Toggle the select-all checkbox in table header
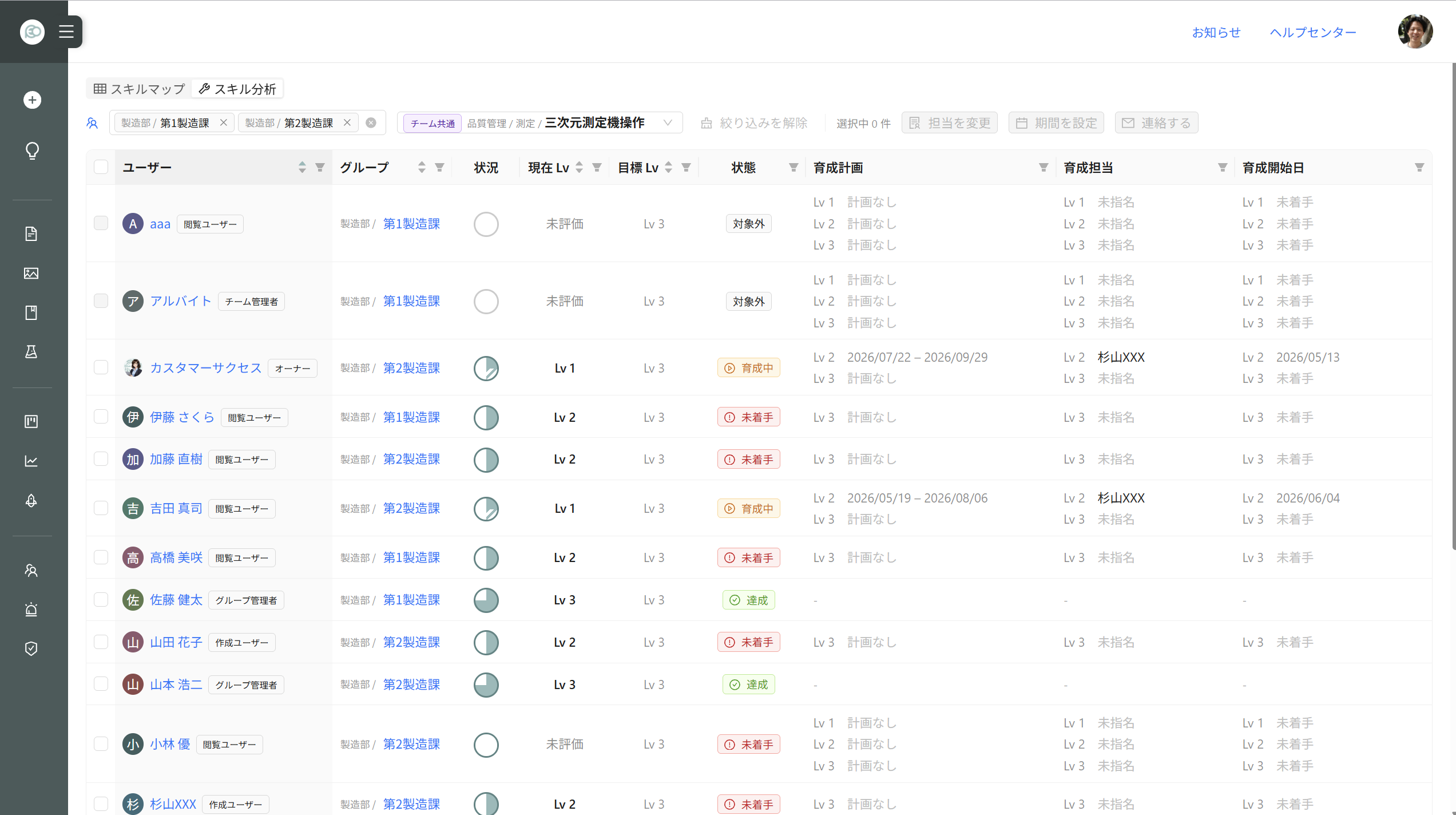The height and width of the screenshot is (815, 1456). tap(101, 167)
